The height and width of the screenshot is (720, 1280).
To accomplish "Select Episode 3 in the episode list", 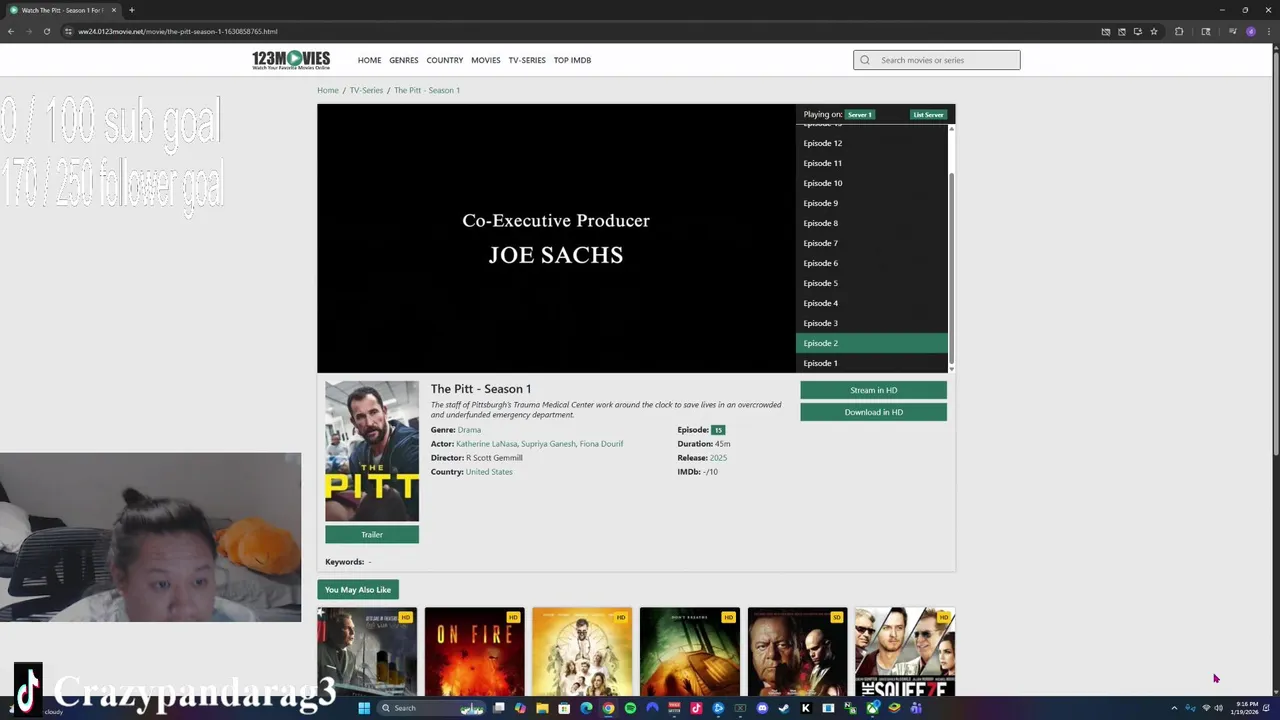I will click(x=871, y=323).
